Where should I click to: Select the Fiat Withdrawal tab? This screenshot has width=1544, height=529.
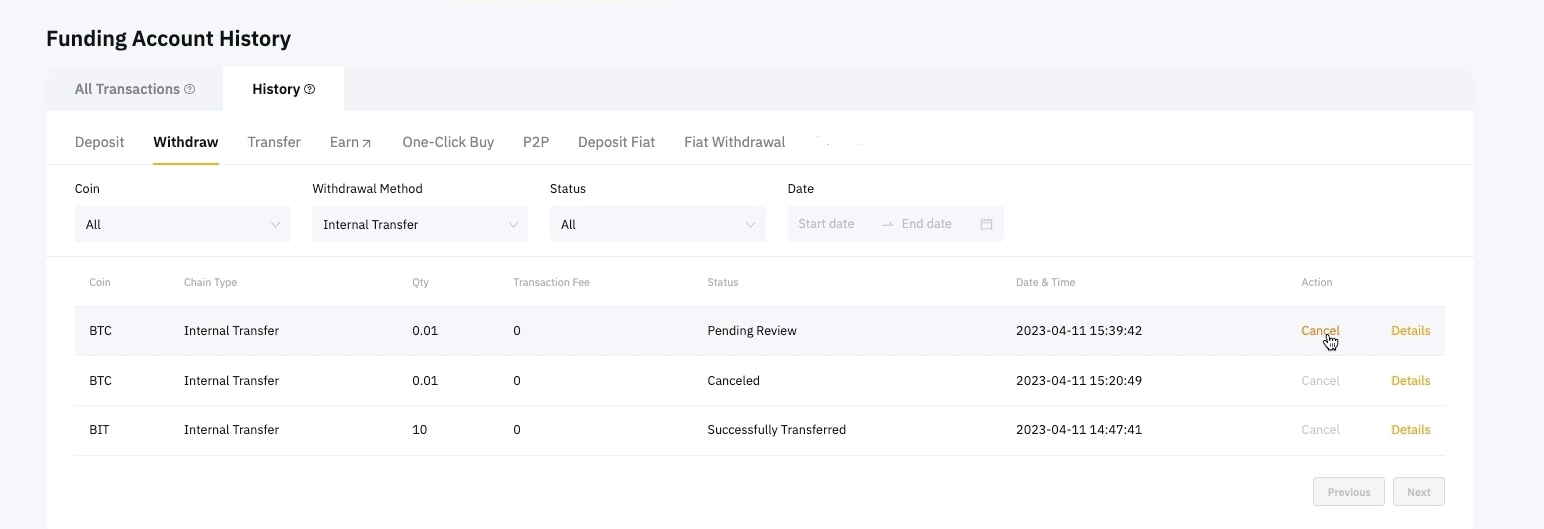(x=734, y=142)
